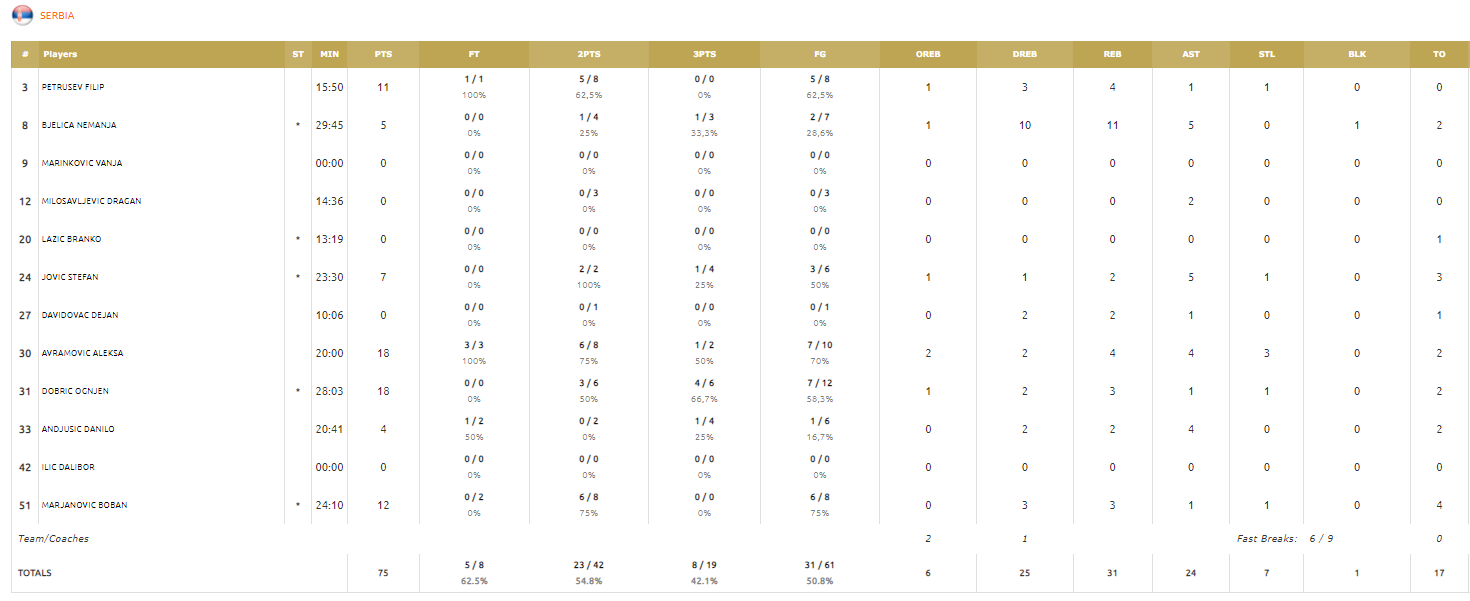Click the Players column header
The width and height of the screenshot is (1470, 601).
(60, 54)
